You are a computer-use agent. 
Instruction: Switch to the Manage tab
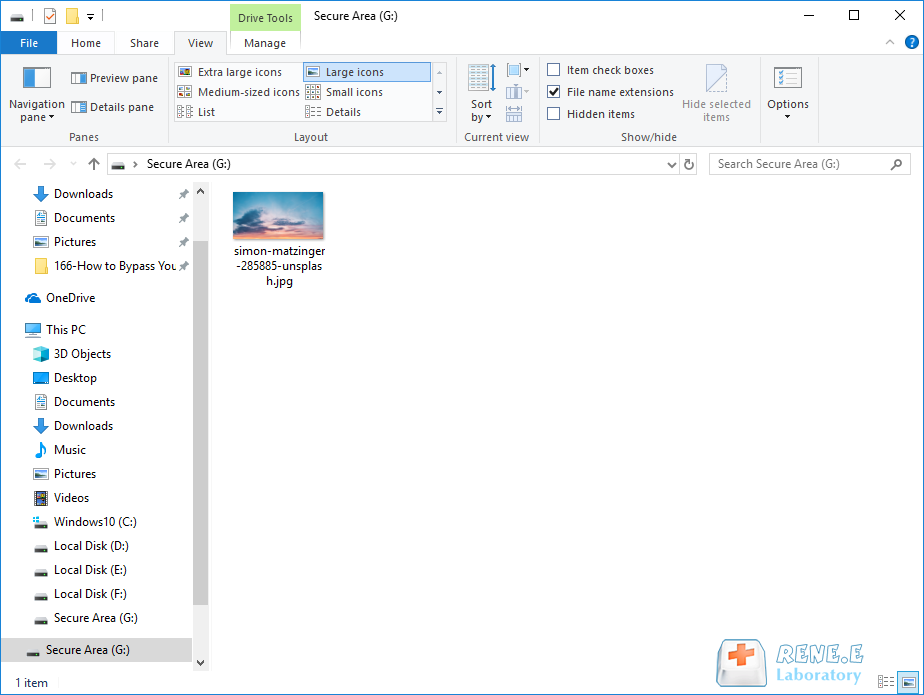click(x=265, y=43)
